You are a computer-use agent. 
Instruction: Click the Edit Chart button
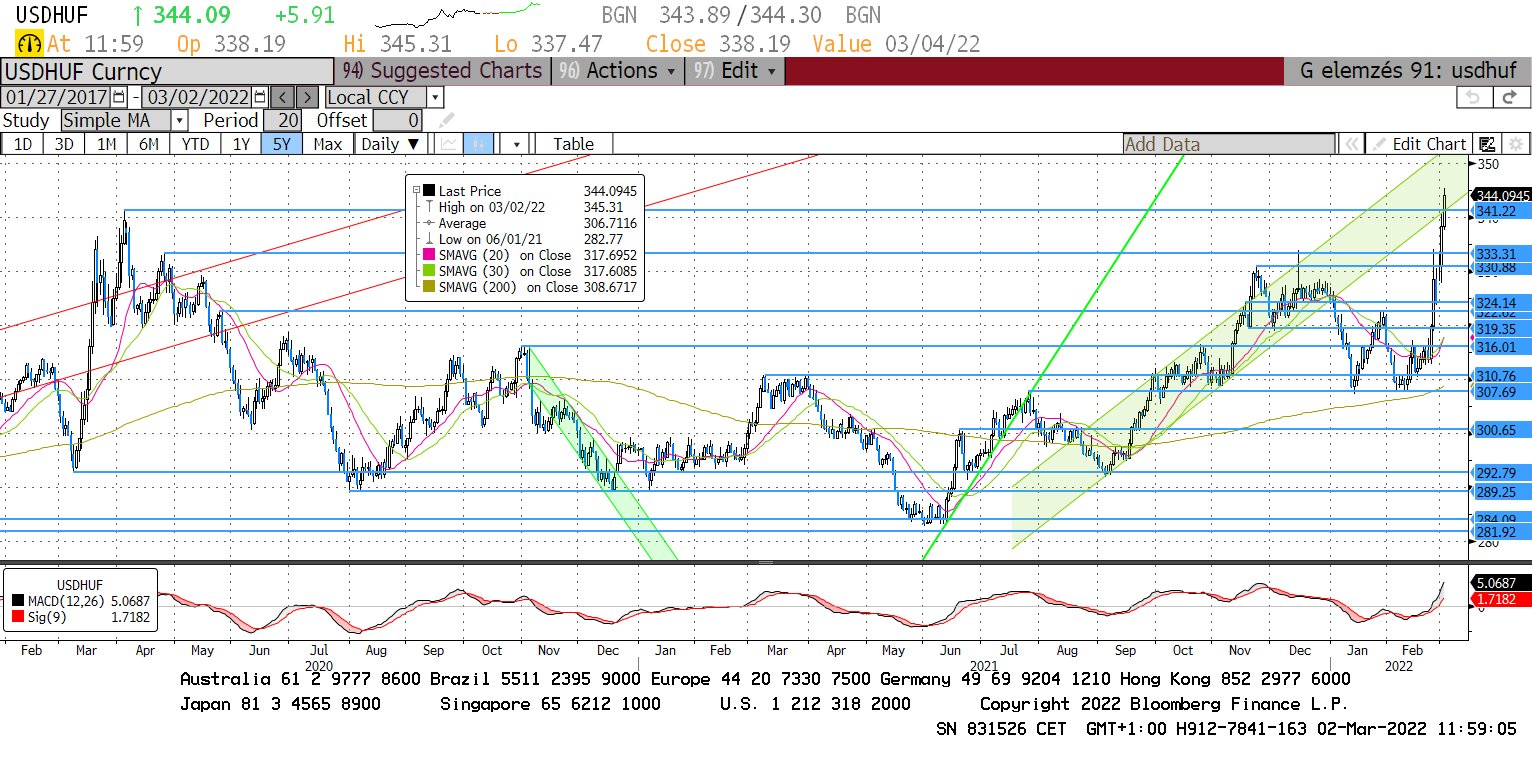(1419, 144)
